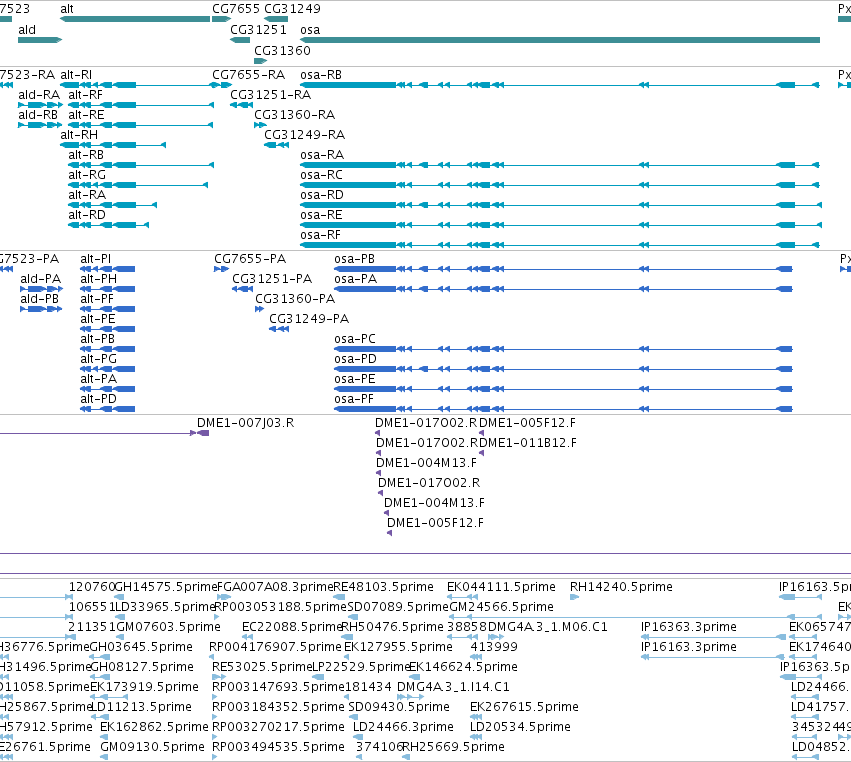Select protein CG7655-PA

pos(221,269)
